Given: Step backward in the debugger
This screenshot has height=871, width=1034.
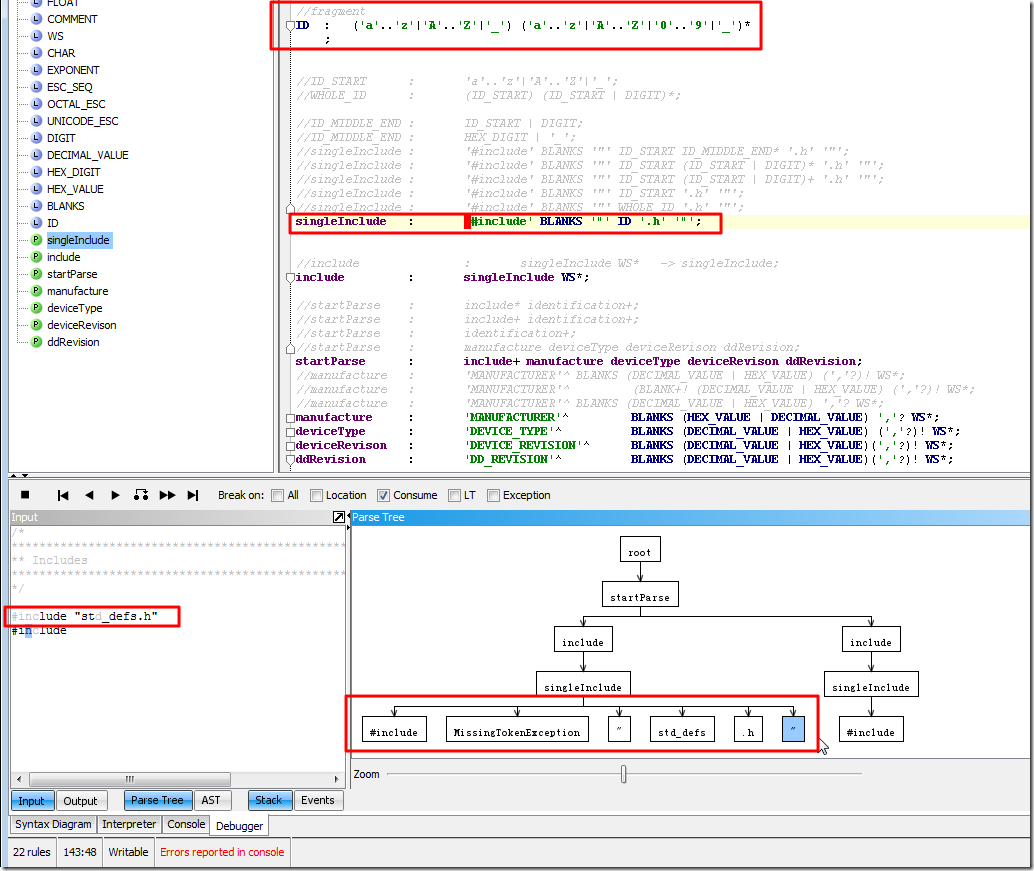Looking at the screenshot, I should (89, 495).
